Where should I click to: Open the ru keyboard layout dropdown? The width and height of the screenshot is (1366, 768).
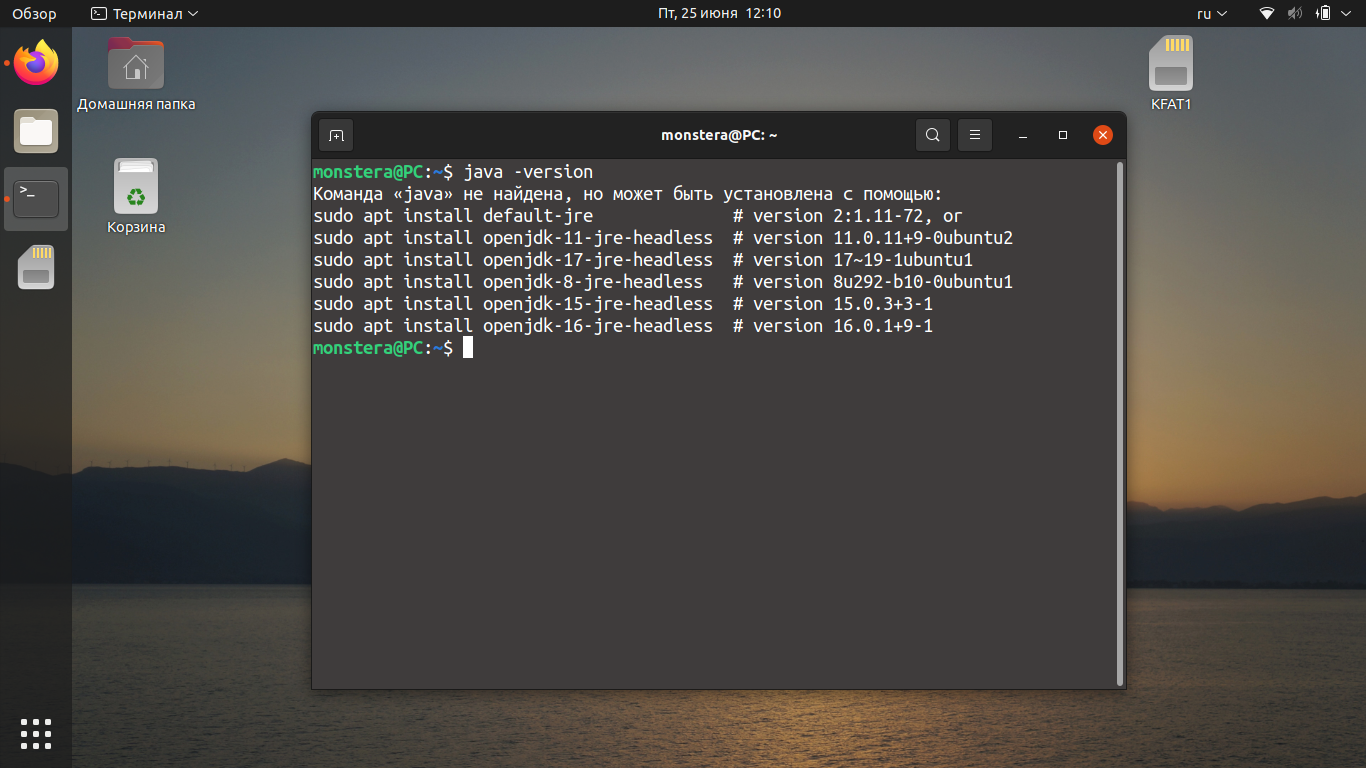pyautogui.click(x=1212, y=13)
